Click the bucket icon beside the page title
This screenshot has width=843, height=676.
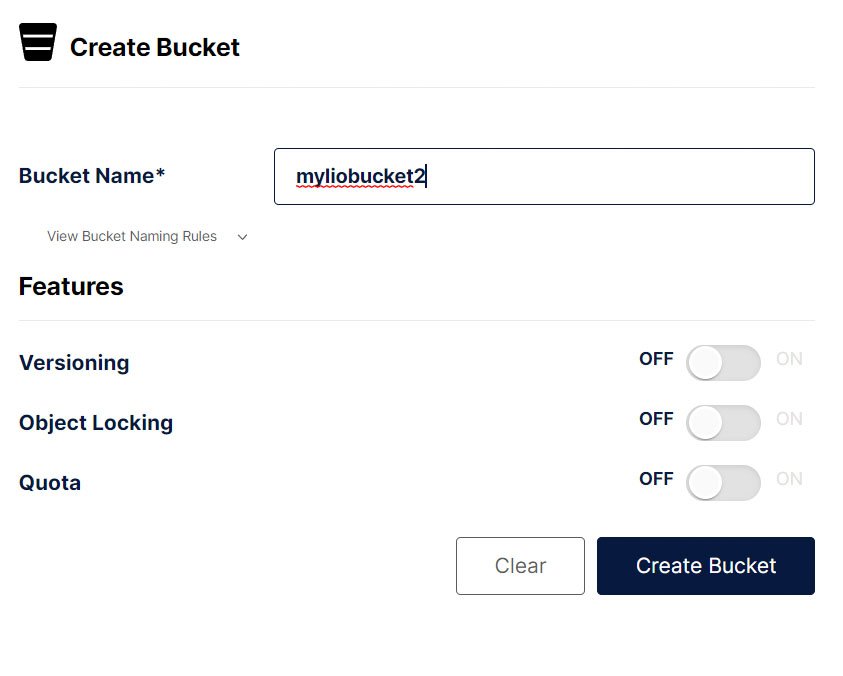tap(38, 42)
